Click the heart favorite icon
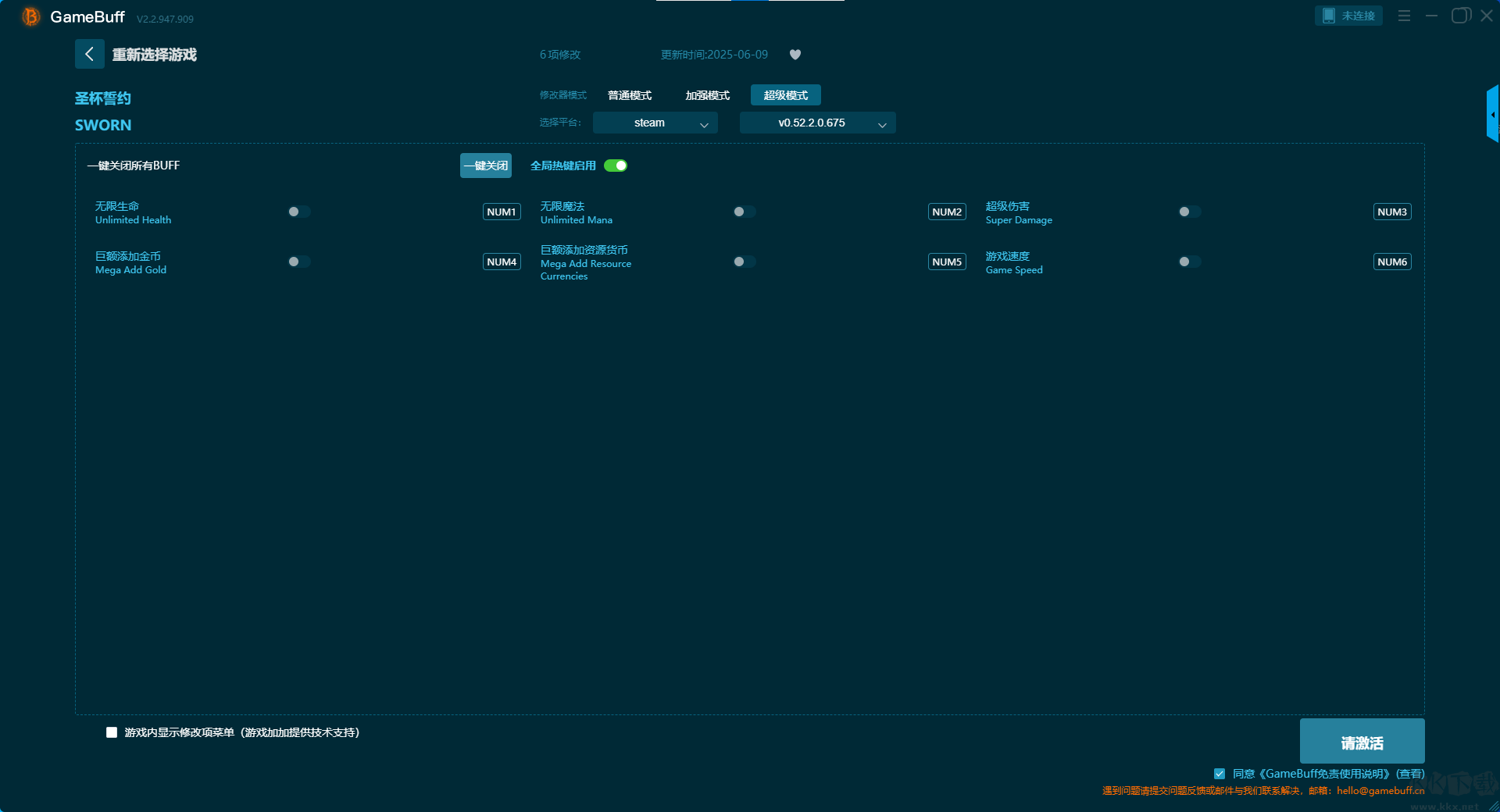 (x=795, y=55)
